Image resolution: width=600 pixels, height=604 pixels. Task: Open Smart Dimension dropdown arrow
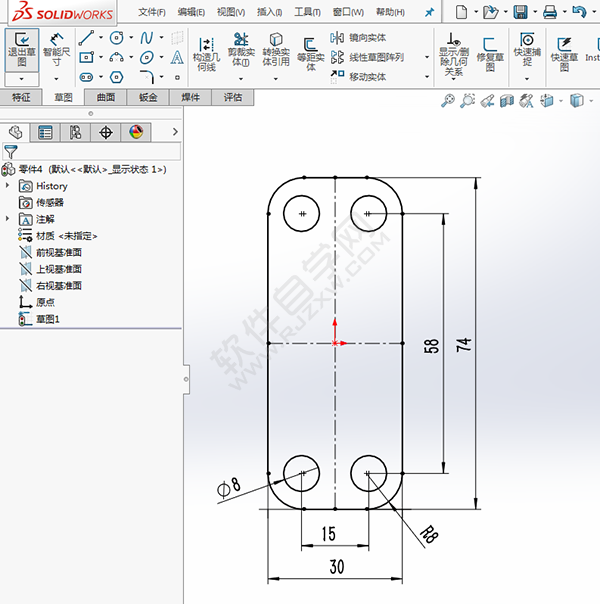[x=56, y=79]
